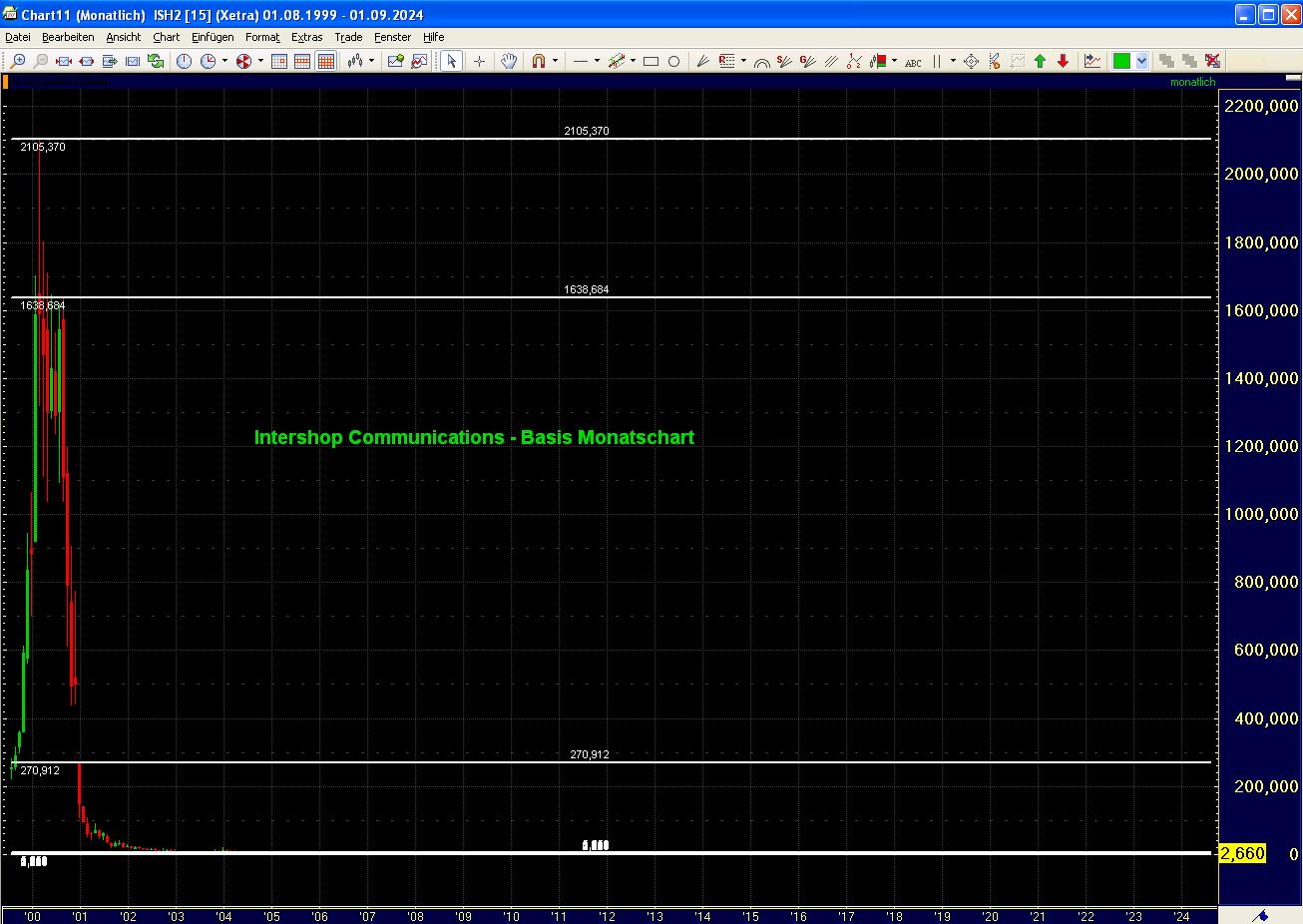1303x924 pixels.
Task: Open the ABC text annotation tool
Action: point(914,61)
